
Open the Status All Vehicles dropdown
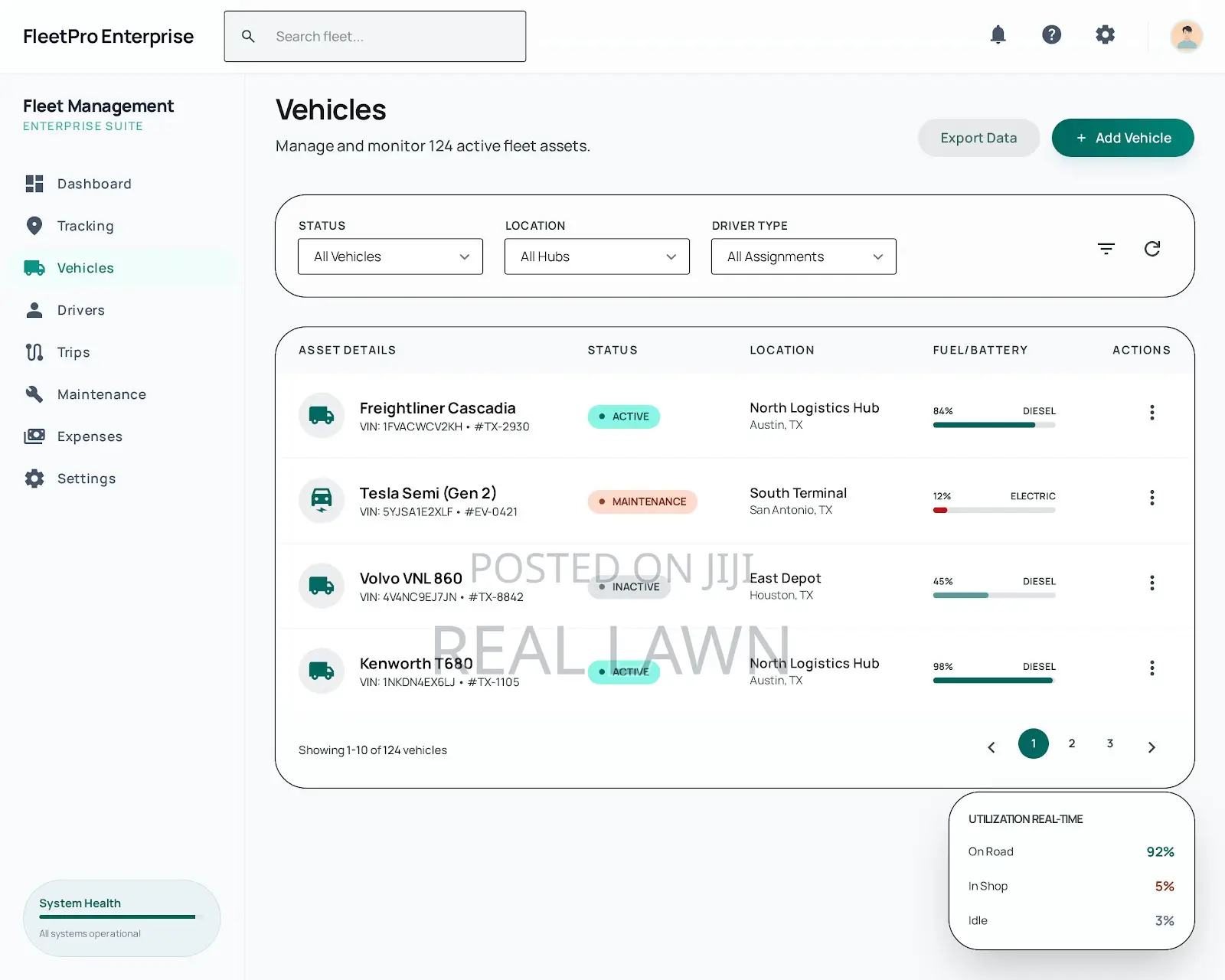(390, 256)
